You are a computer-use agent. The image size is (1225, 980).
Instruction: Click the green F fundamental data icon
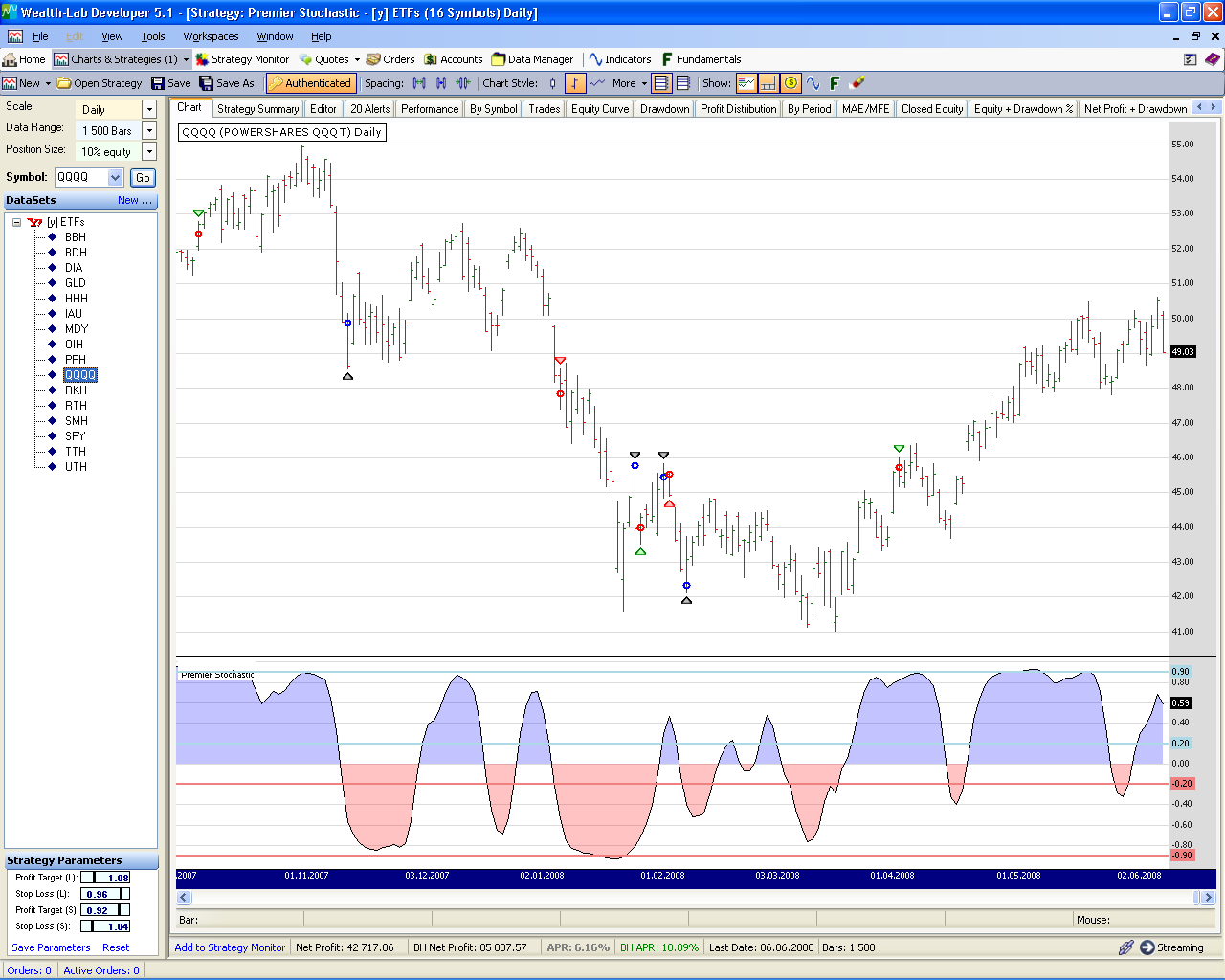pyautogui.click(x=834, y=83)
